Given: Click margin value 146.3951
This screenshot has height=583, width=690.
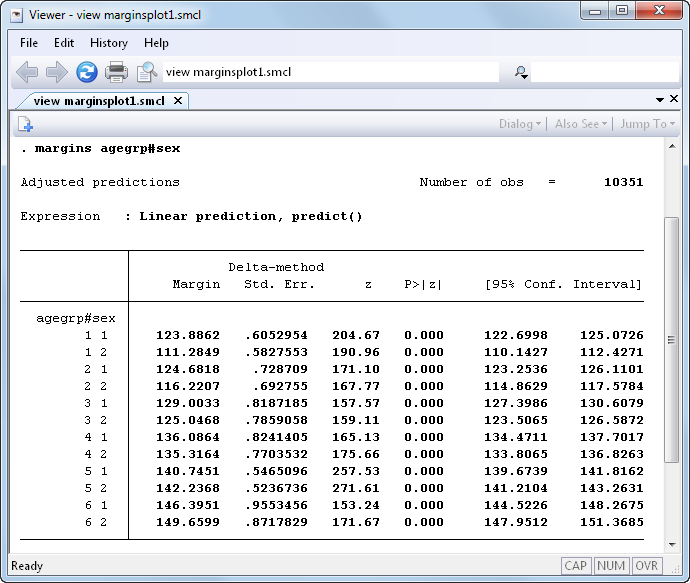Looking at the screenshot, I should coord(188,505).
